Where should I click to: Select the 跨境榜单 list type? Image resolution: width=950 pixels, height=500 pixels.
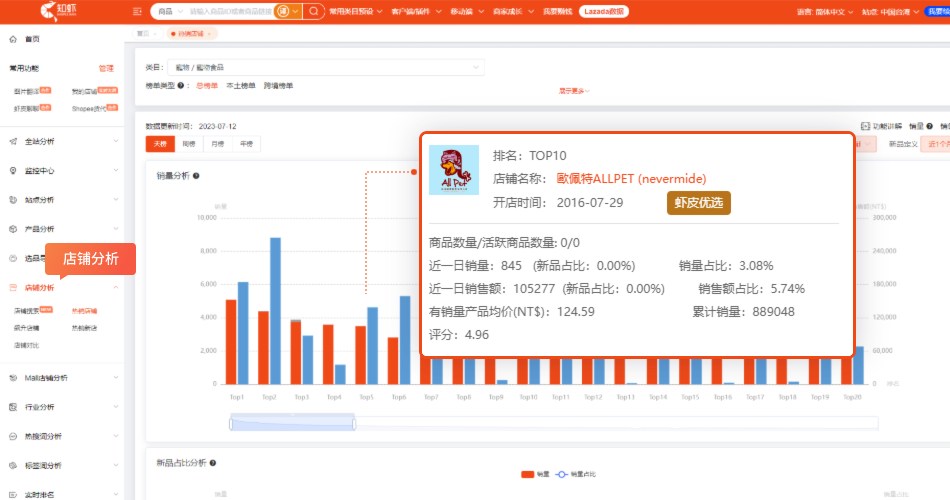click(x=278, y=86)
